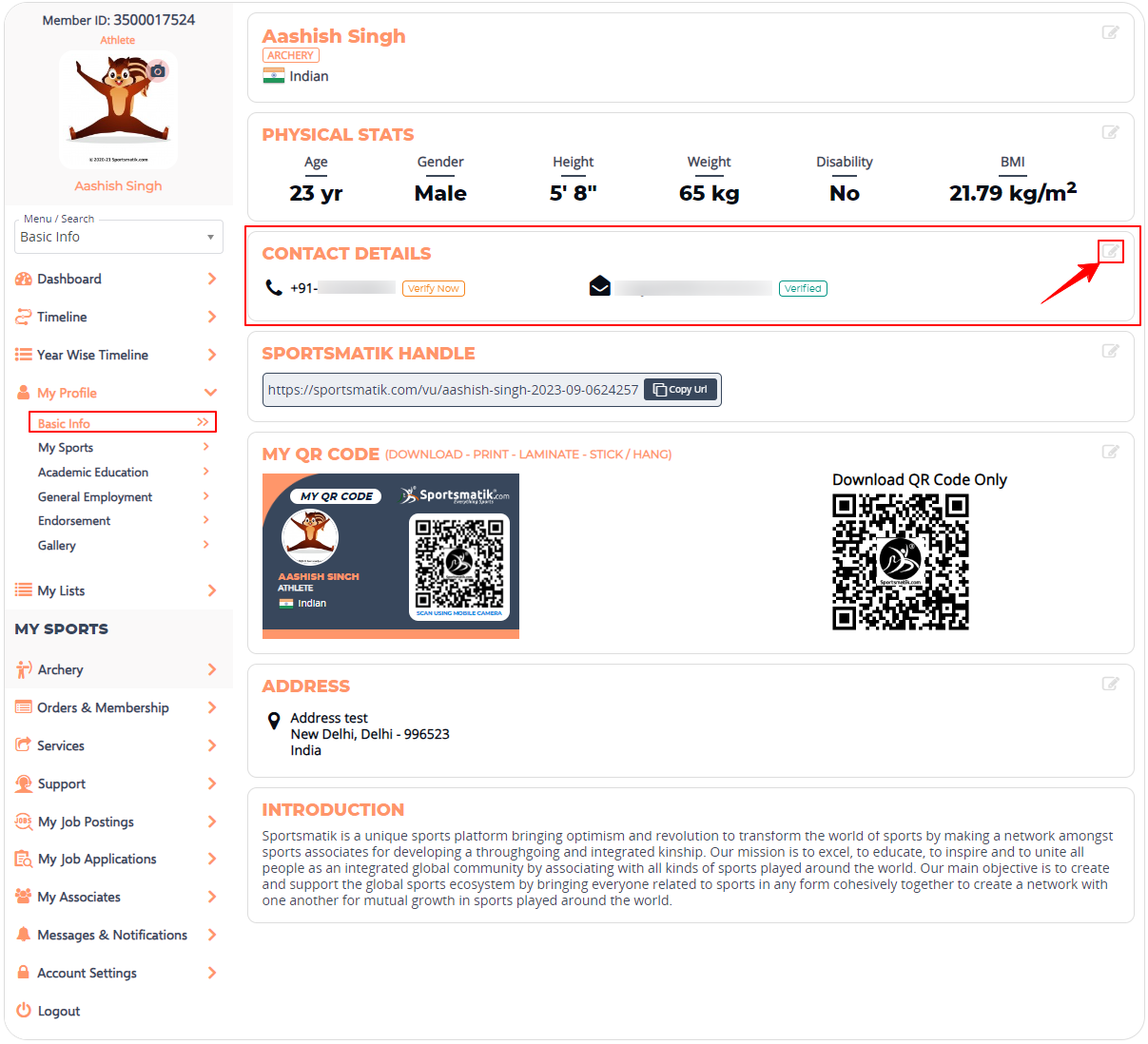Expand the Orders & Membership chevron
Image resolution: width=1148 pixels, height=1044 pixels.
pyautogui.click(x=212, y=707)
